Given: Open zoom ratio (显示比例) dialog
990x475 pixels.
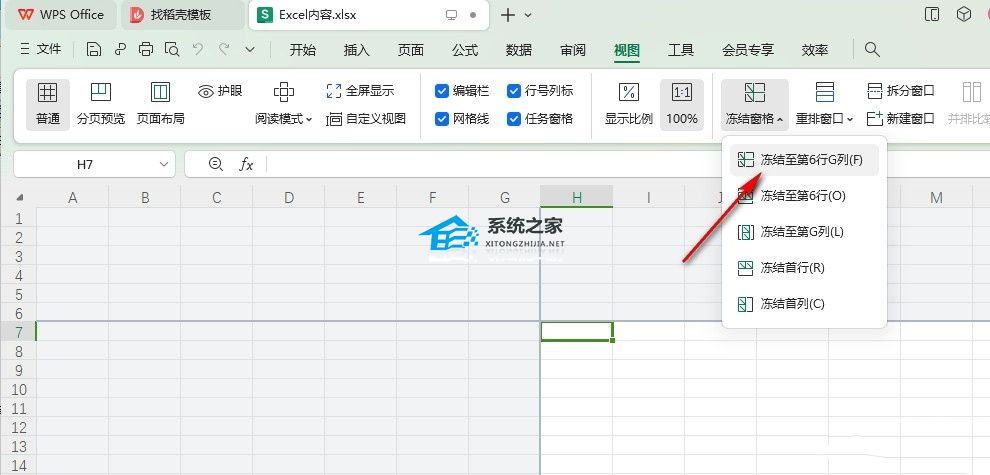Looking at the screenshot, I should click(628, 104).
